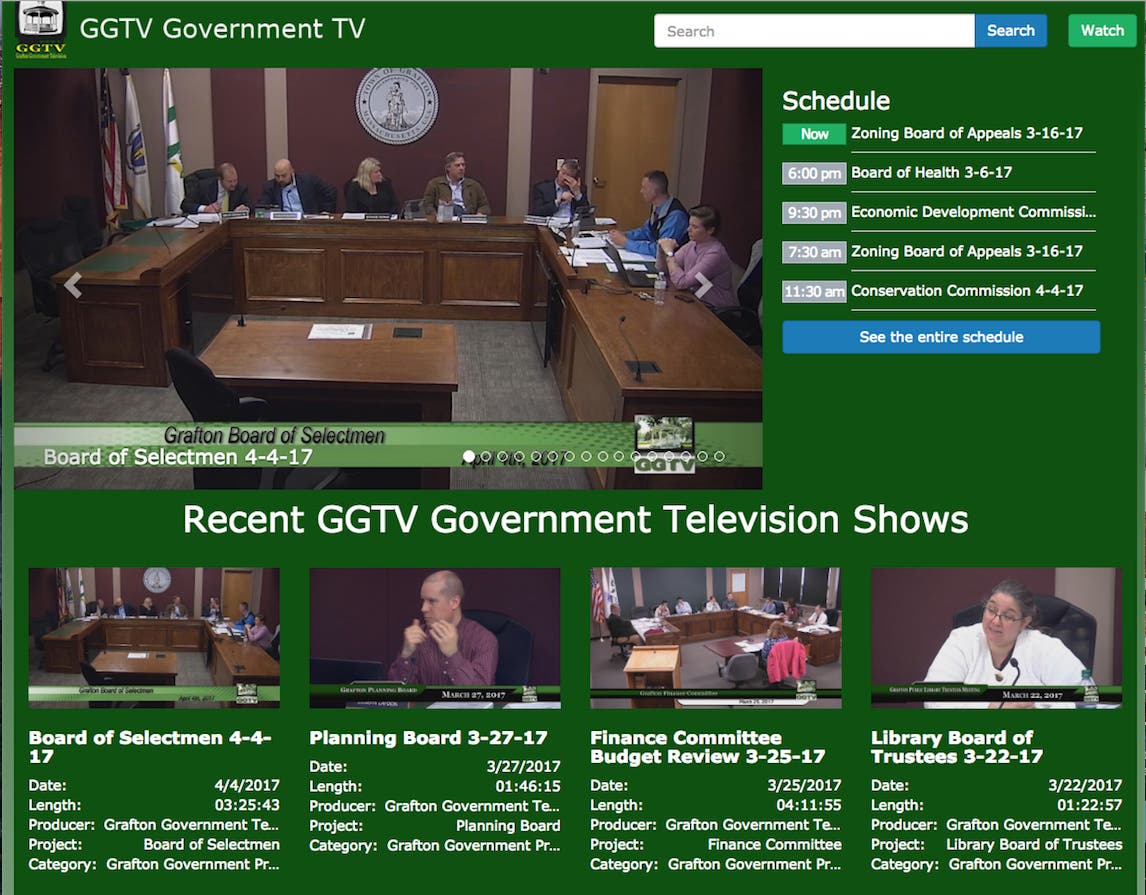Screen dimensions: 1146x895
Task: Click inside the Search text field
Action: coord(813,31)
